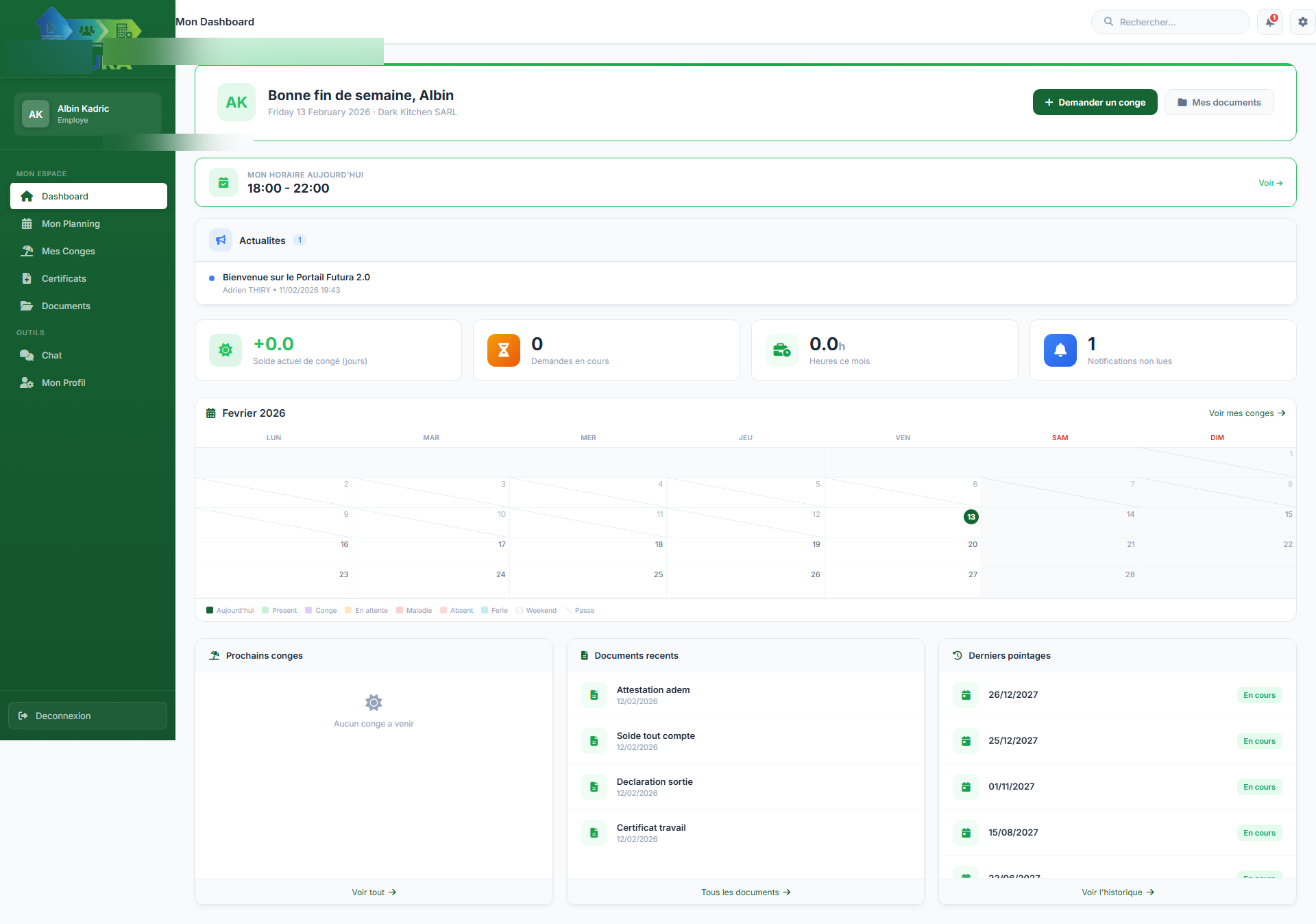Click Voir next to today's schedule

[1269, 183]
